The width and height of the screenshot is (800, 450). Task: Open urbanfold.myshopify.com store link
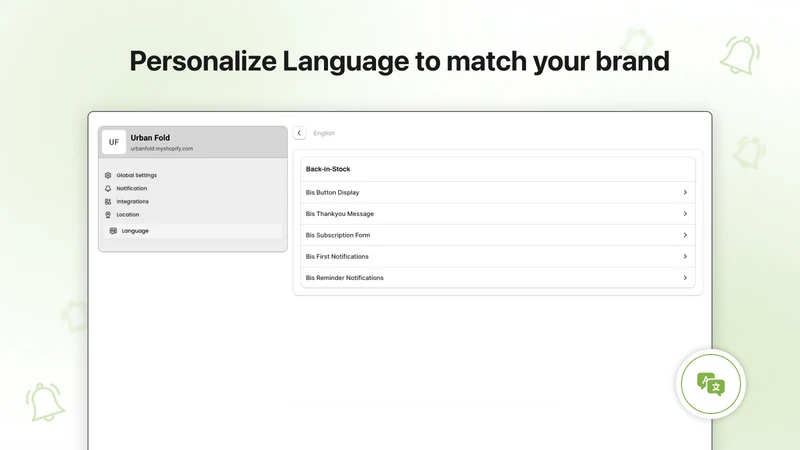pos(162,148)
